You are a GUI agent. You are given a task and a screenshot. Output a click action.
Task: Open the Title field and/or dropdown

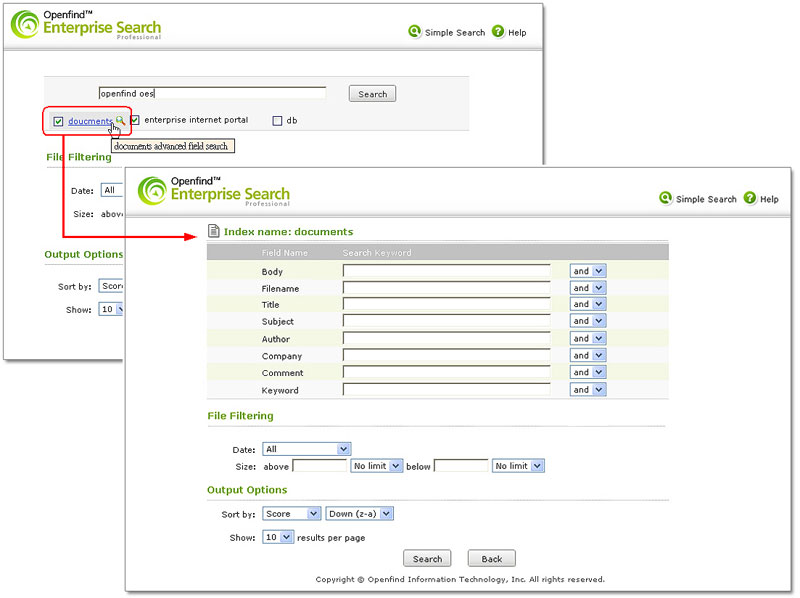(588, 304)
